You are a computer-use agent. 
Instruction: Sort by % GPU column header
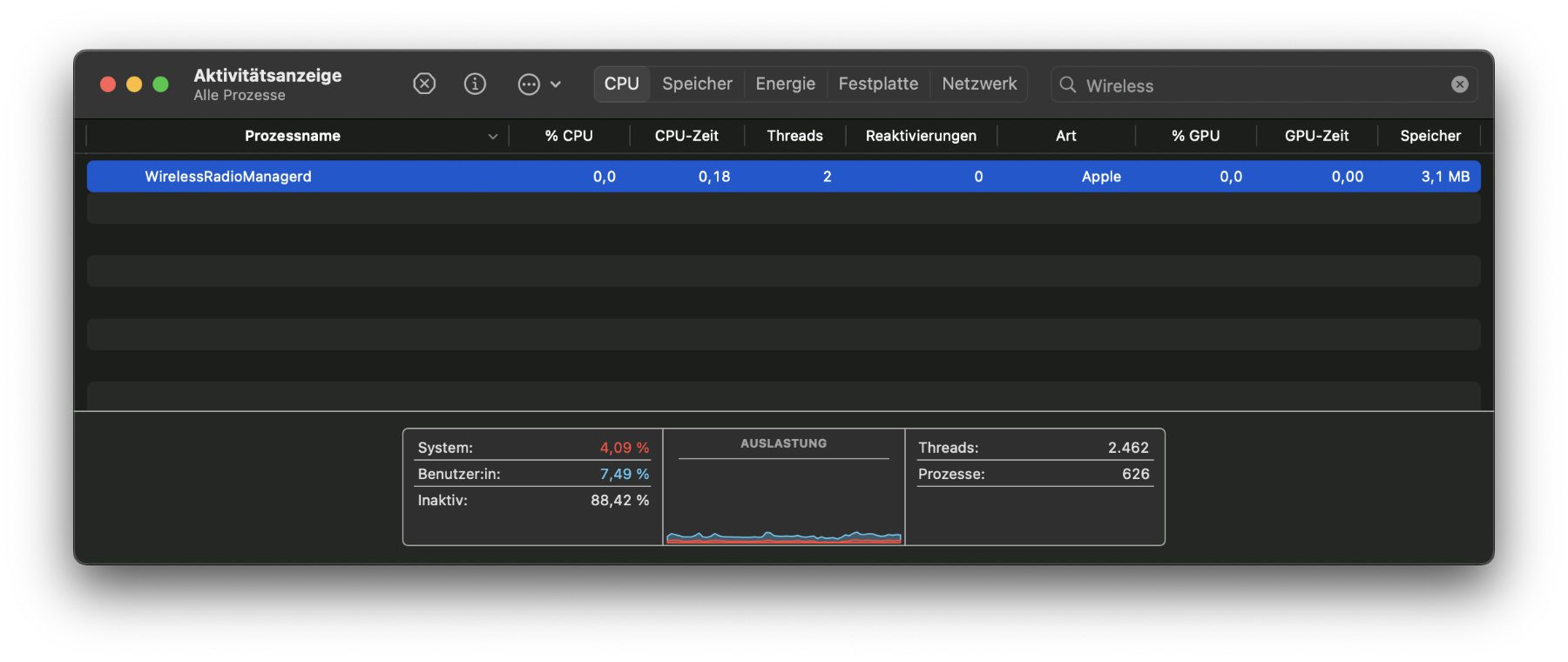click(1195, 136)
